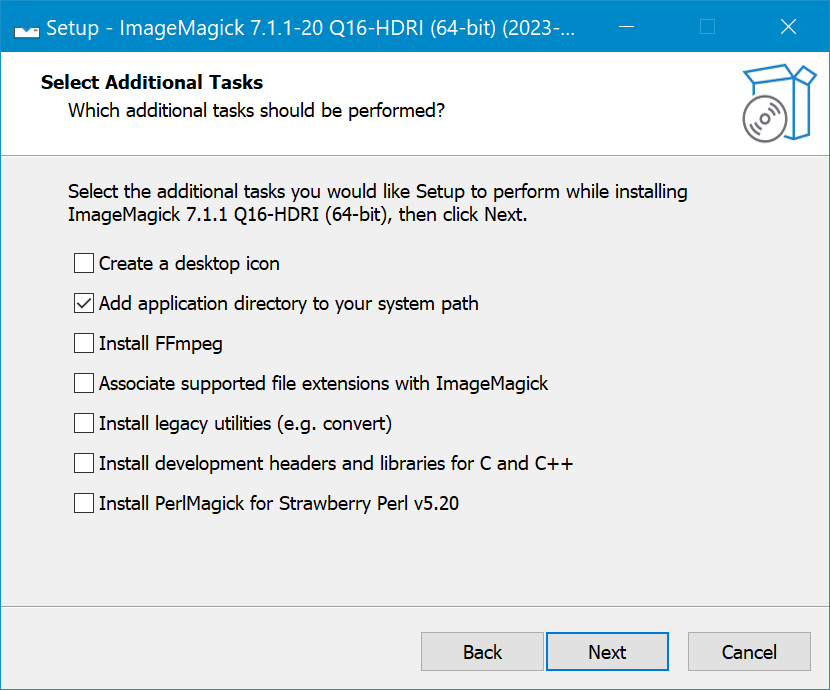The width and height of the screenshot is (830, 690).
Task: Click the instruction paragraph above the checkboxes
Action: tap(378, 202)
